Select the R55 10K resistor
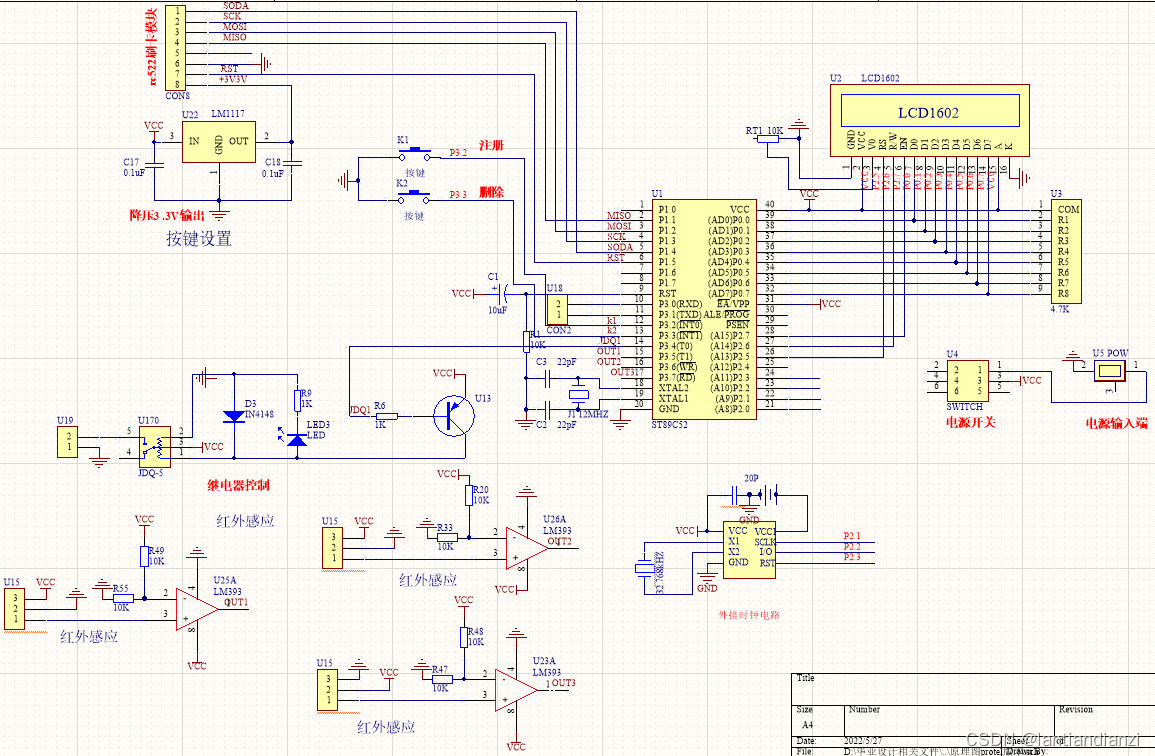The image size is (1155, 756). 123,598
